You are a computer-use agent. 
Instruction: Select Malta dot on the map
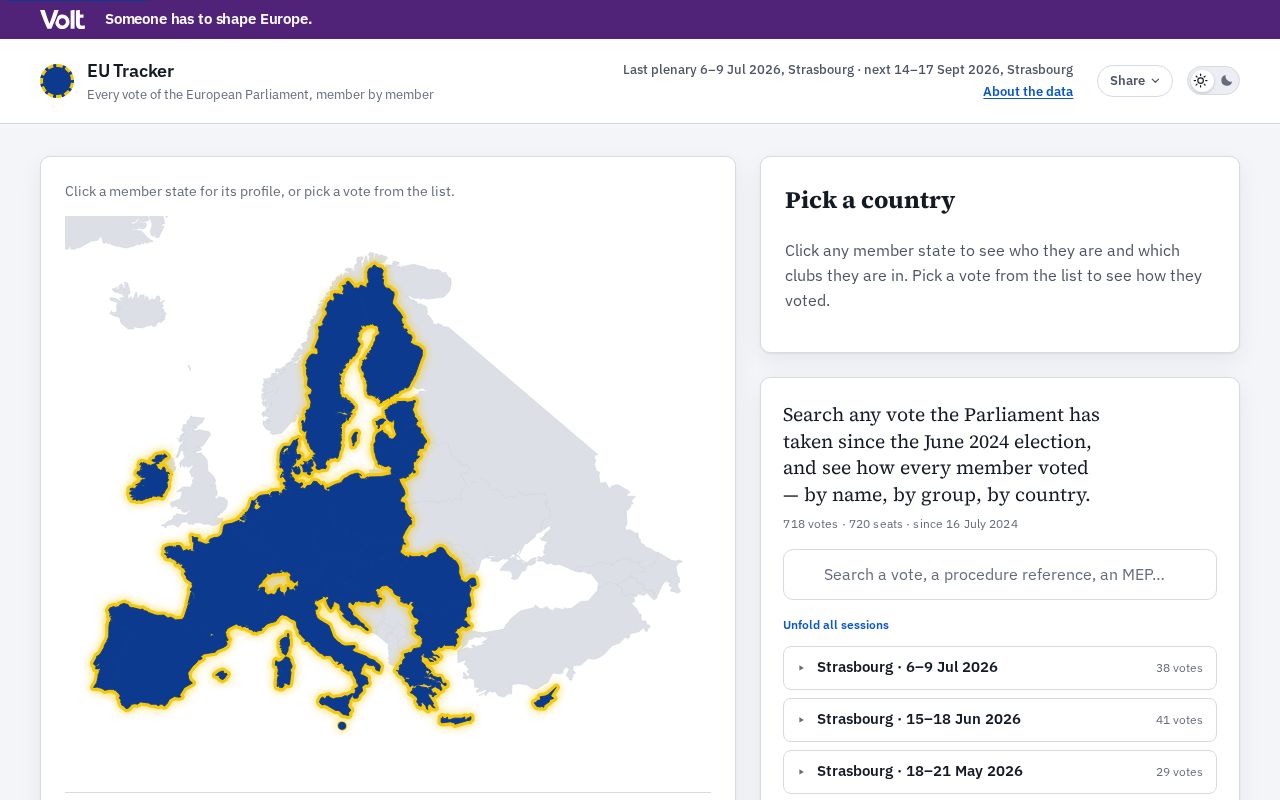pyautogui.click(x=342, y=726)
